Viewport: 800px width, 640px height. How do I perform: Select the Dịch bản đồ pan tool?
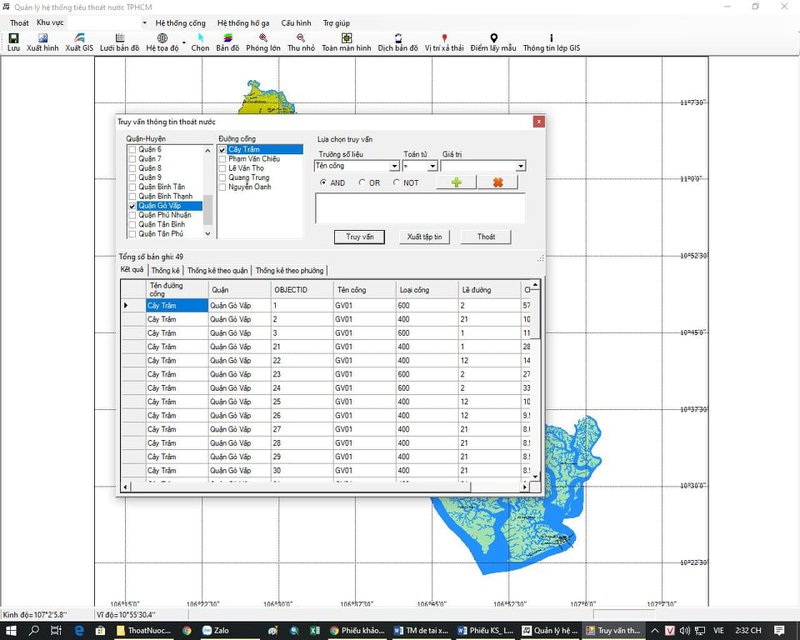pyautogui.click(x=398, y=38)
